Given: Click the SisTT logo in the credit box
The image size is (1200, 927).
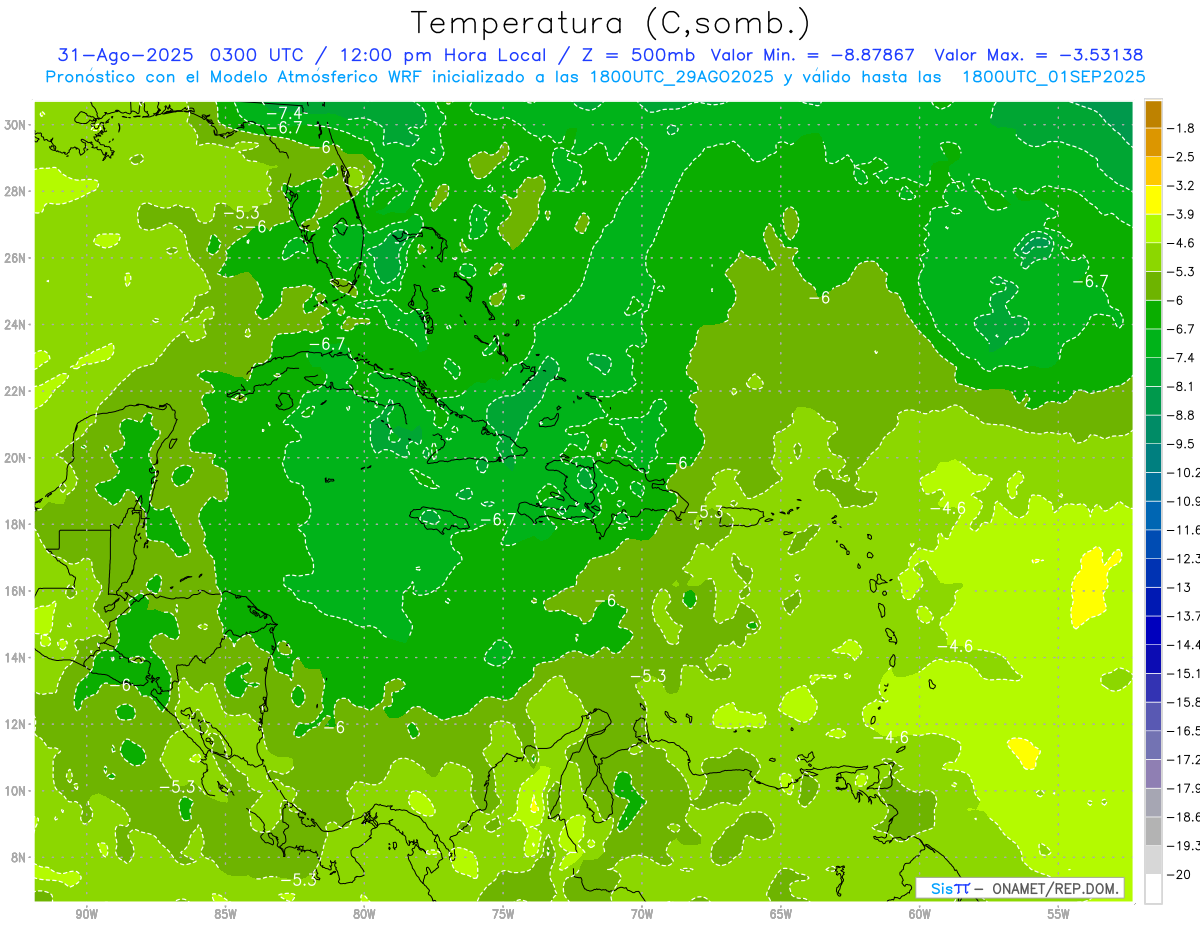Looking at the screenshot, I should click(950, 888).
